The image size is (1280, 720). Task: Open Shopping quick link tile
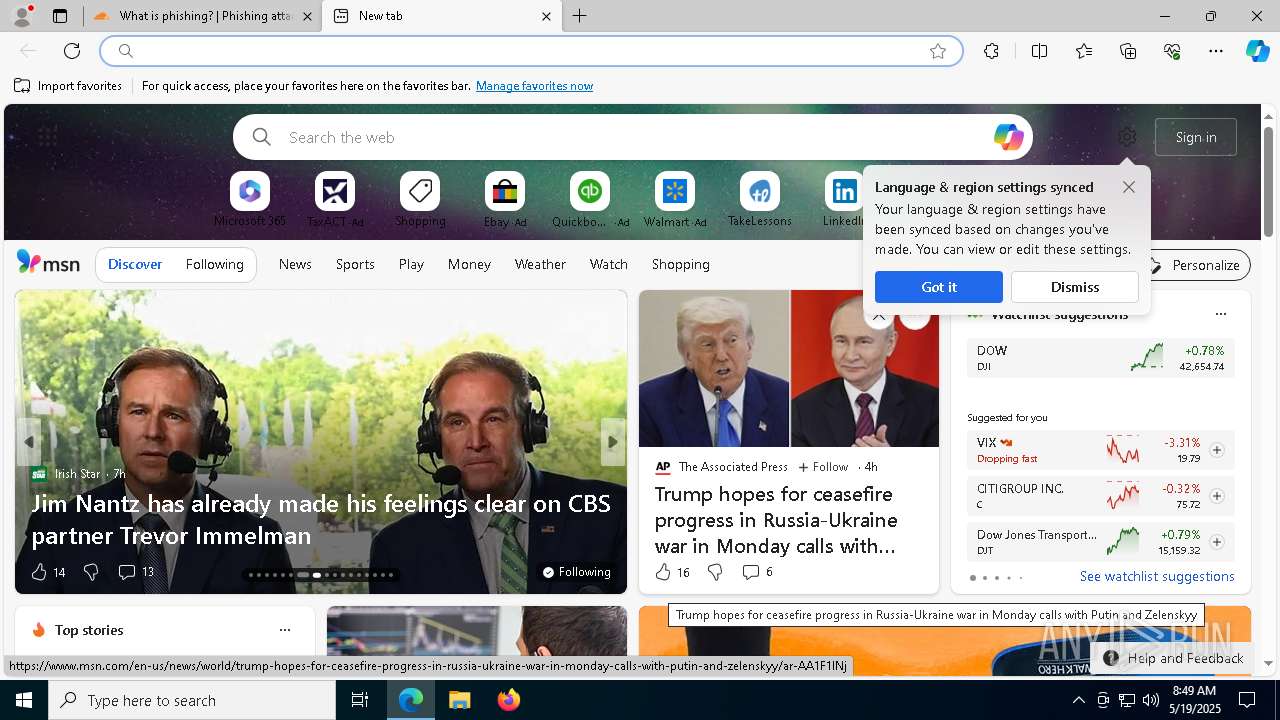[420, 200]
